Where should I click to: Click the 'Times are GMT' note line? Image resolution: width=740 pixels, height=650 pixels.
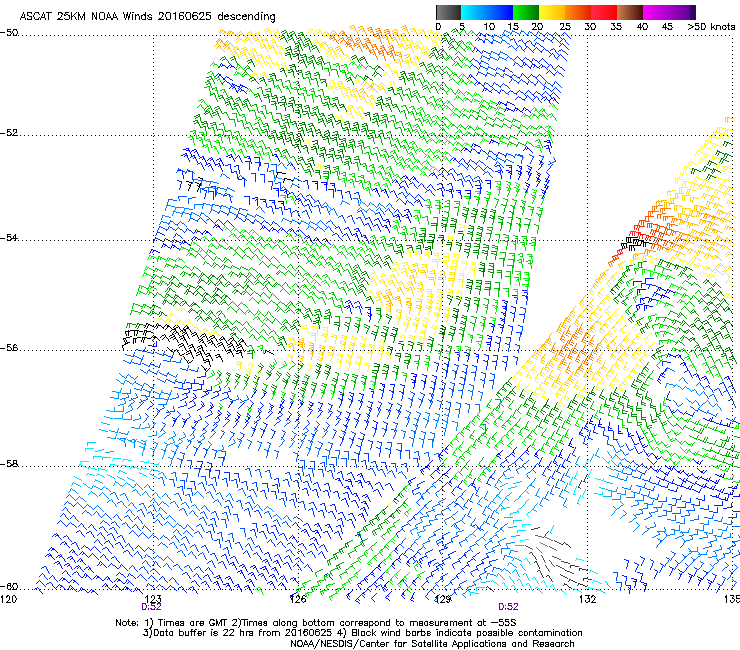coord(316,623)
